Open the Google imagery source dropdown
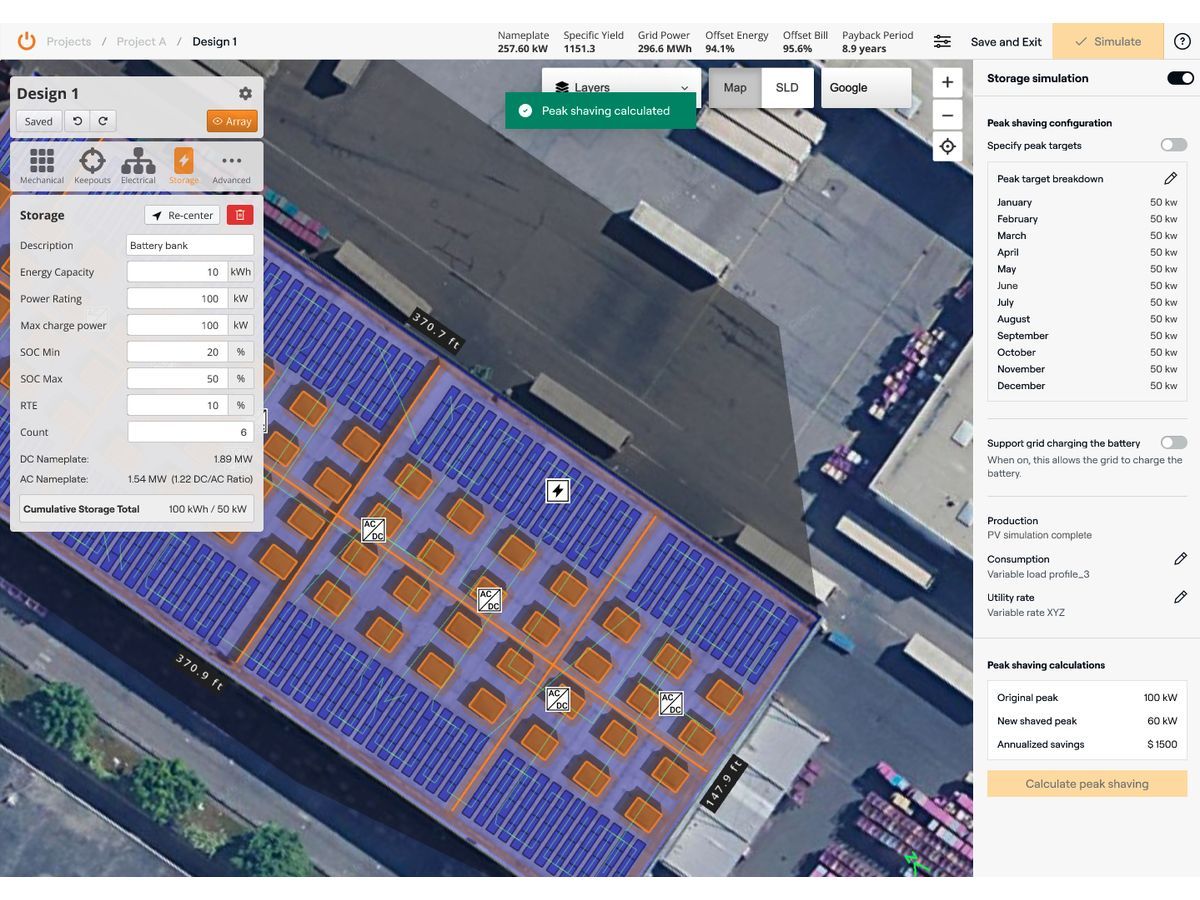1200x900 pixels. click(866, 87)
